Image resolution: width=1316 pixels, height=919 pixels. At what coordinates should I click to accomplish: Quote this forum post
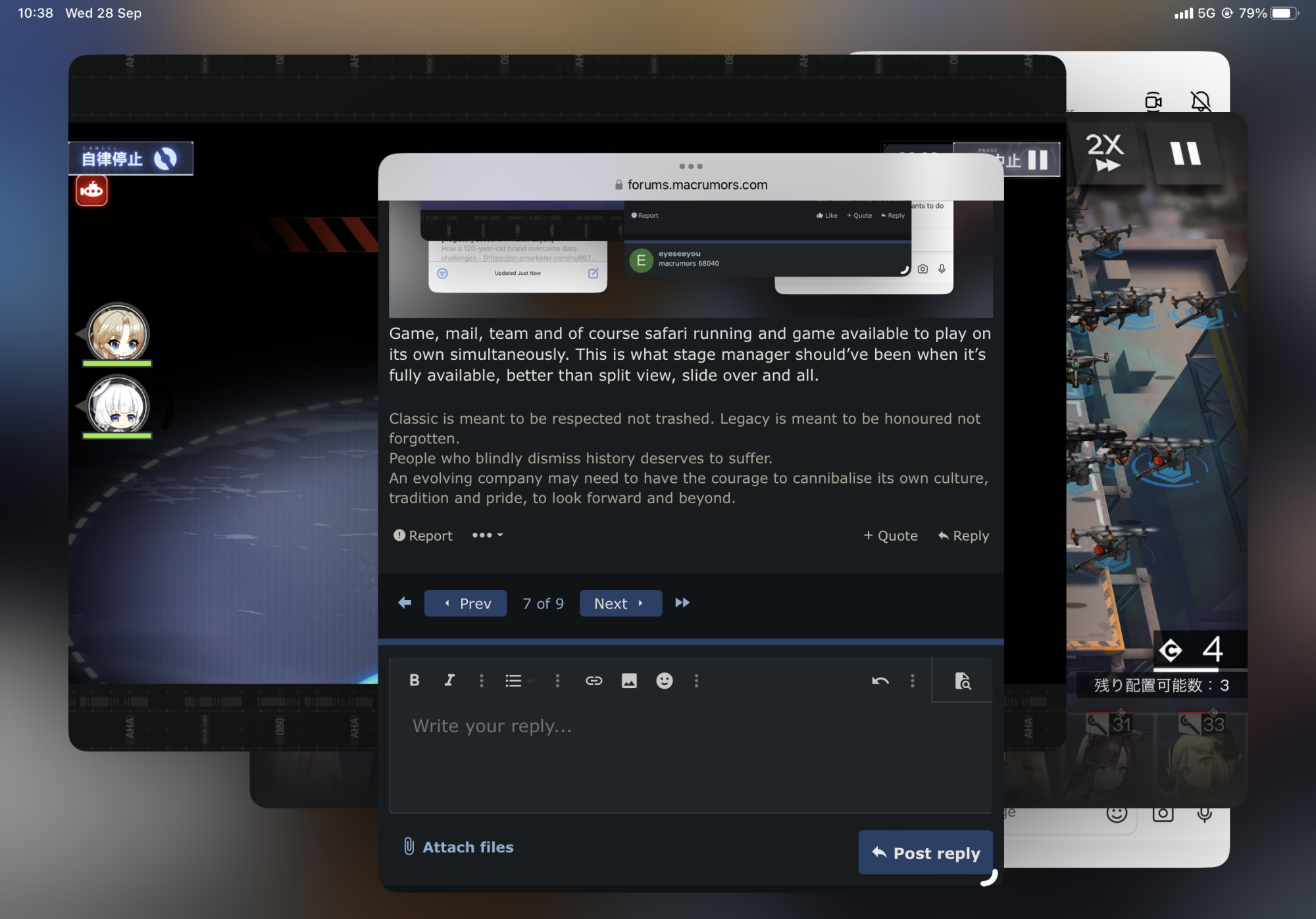coord(890,535)
